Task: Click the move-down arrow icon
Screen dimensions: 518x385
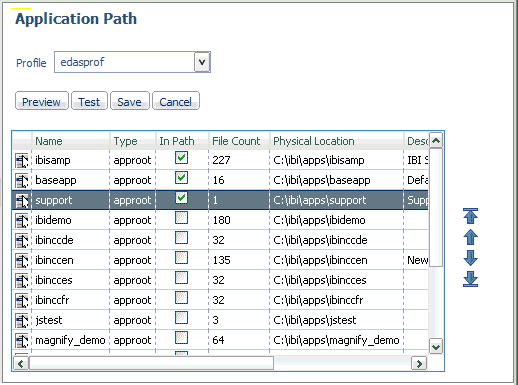Action: click(470, 258)
